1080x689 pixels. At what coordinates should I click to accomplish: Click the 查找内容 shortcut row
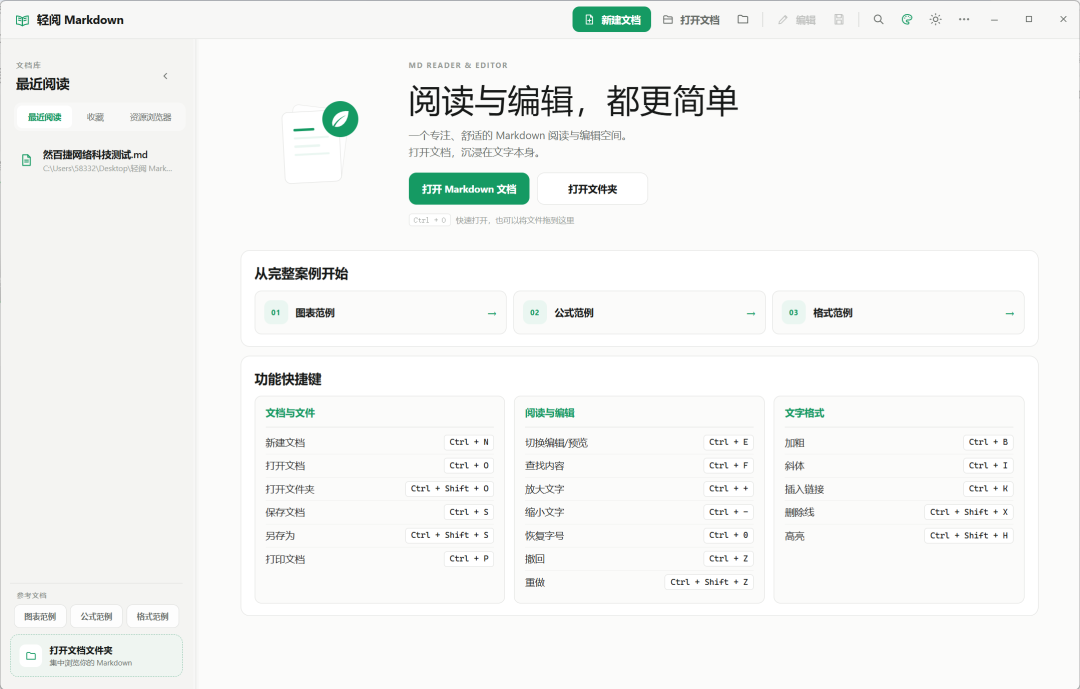click(639, 466)
